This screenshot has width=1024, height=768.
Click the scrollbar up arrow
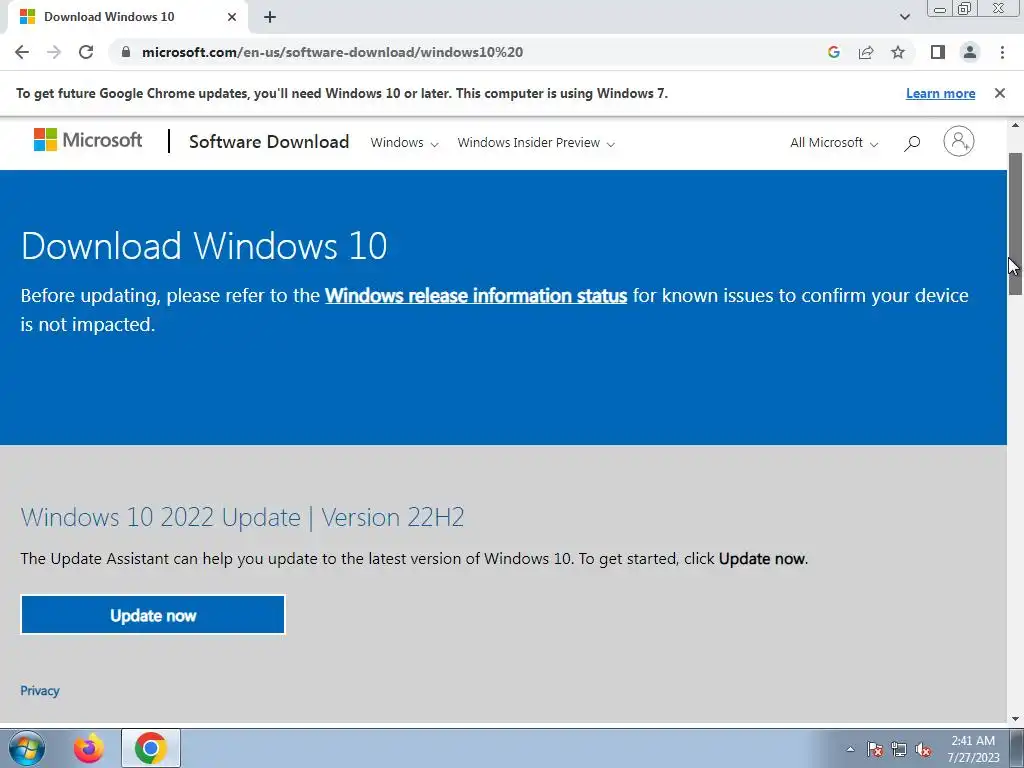1015,125
